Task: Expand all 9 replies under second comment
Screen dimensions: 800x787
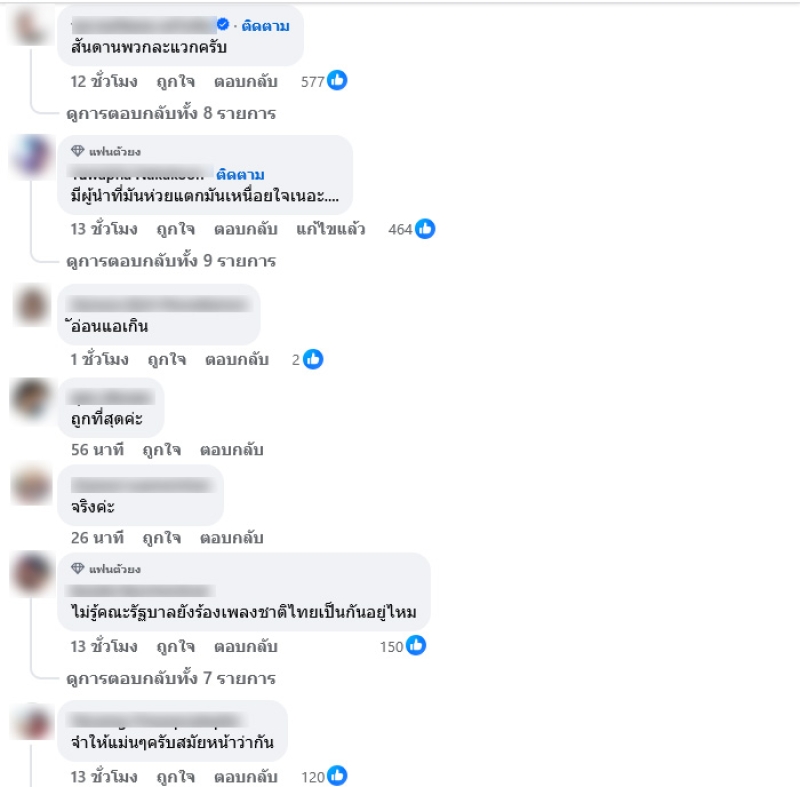Action: coord(171,261)
